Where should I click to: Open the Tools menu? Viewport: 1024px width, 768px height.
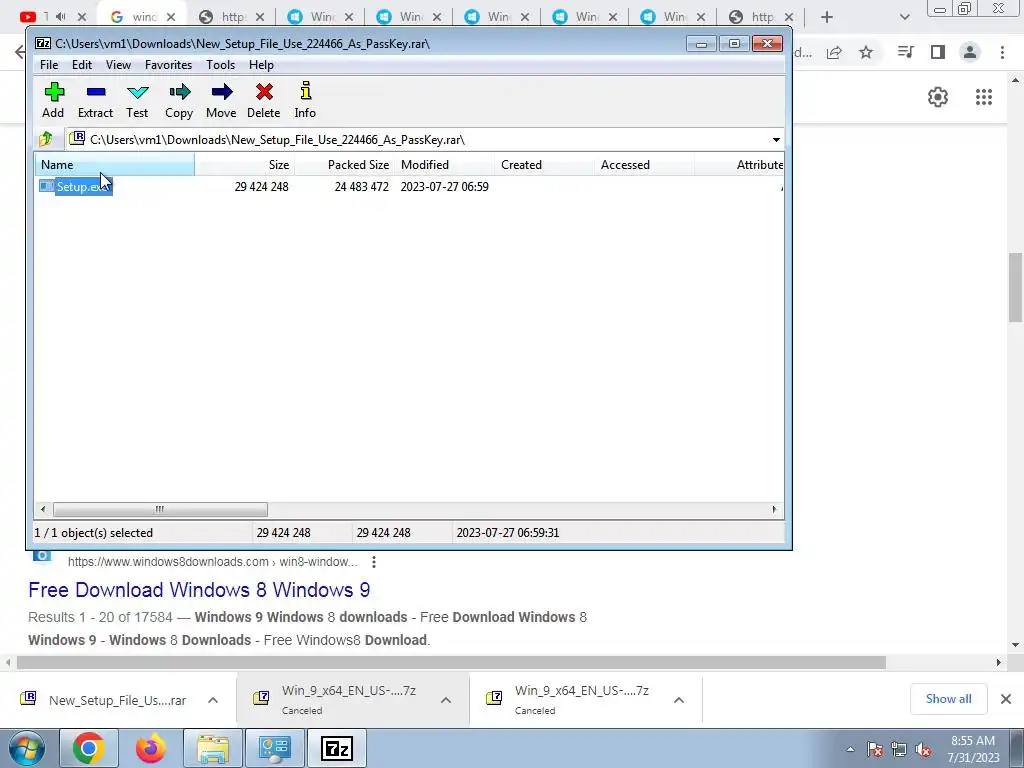[220, 65]
